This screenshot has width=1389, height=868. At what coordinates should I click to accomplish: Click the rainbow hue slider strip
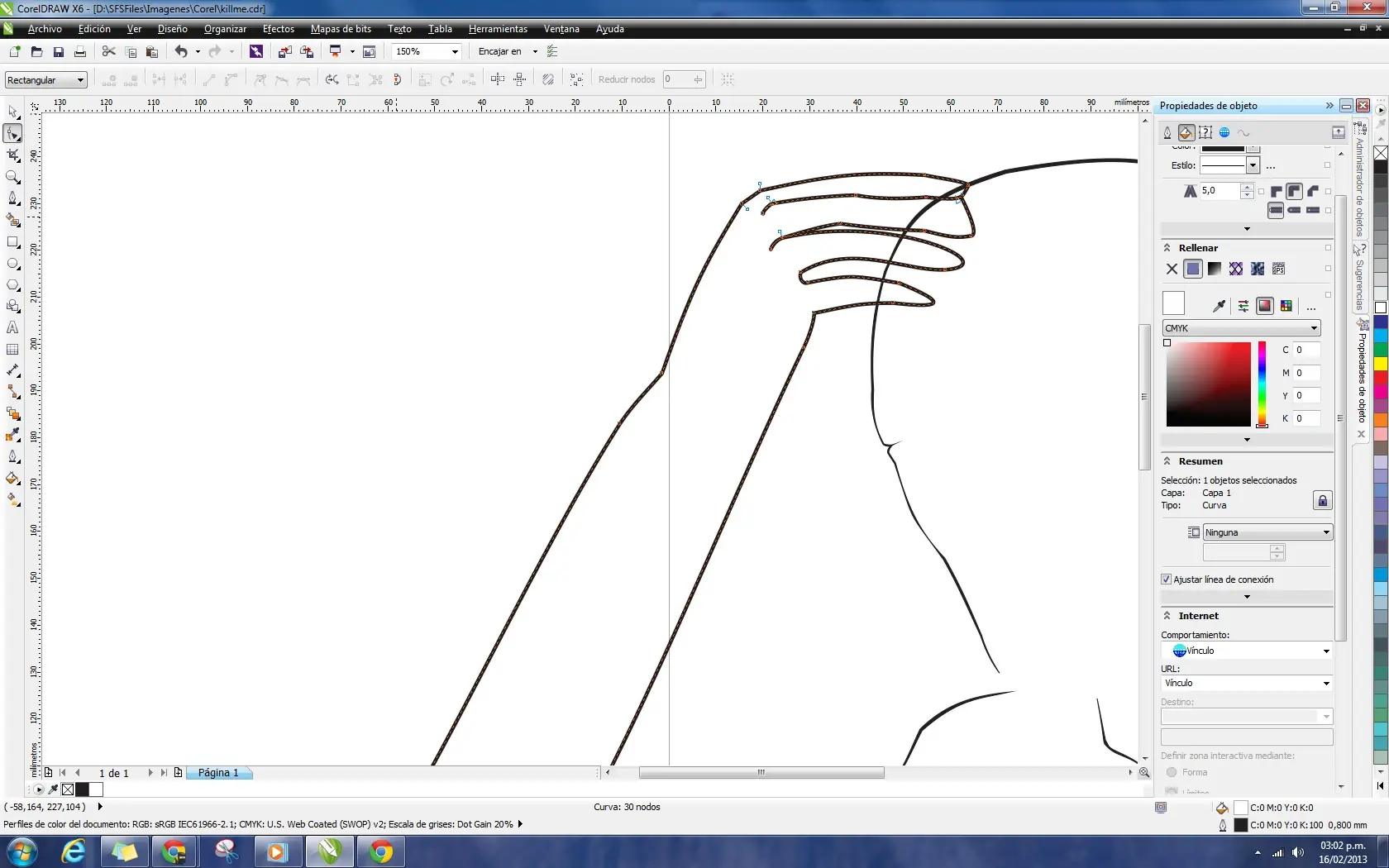[x=1263, y=384]
